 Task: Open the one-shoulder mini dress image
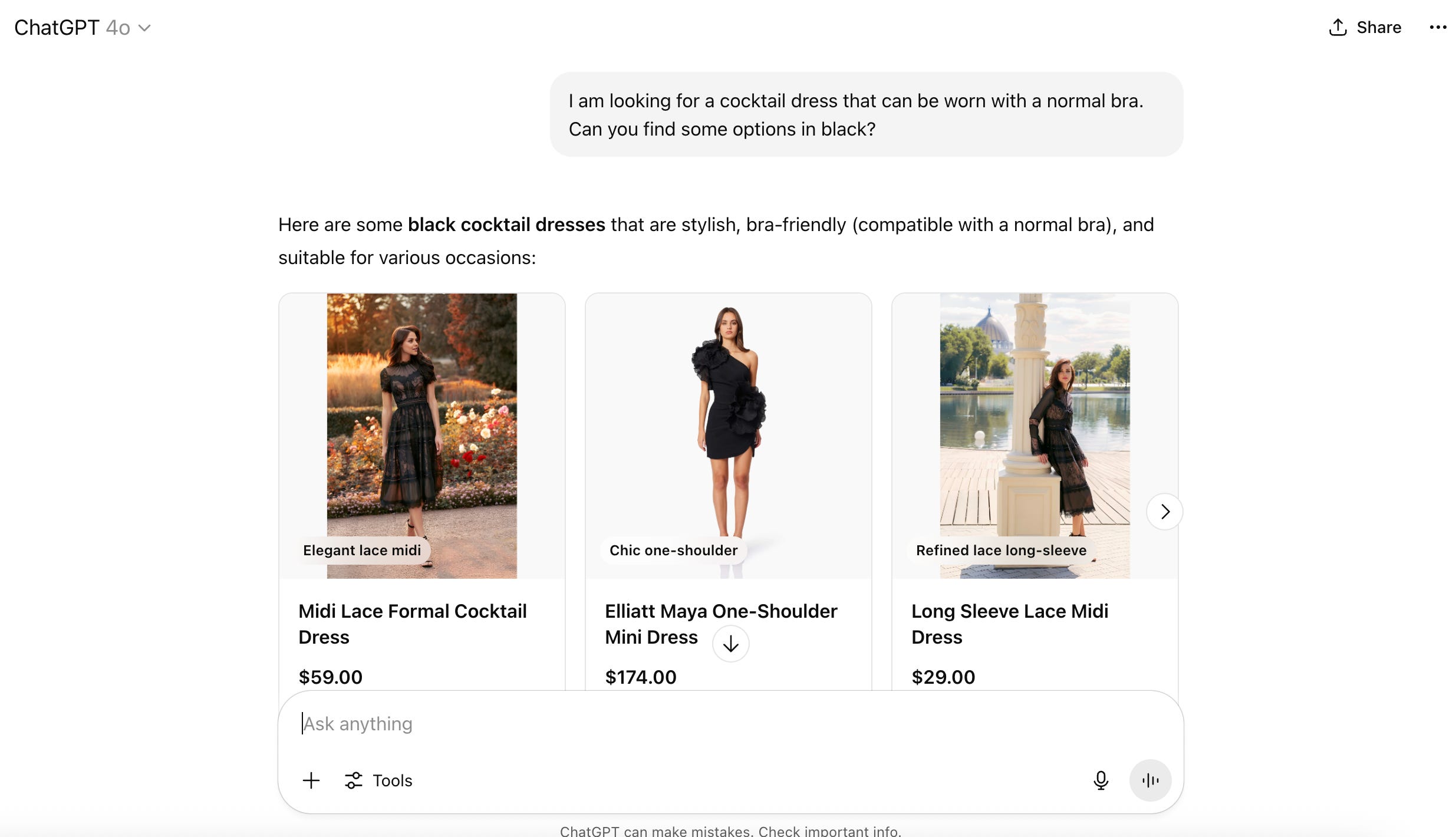pos(729,436)
